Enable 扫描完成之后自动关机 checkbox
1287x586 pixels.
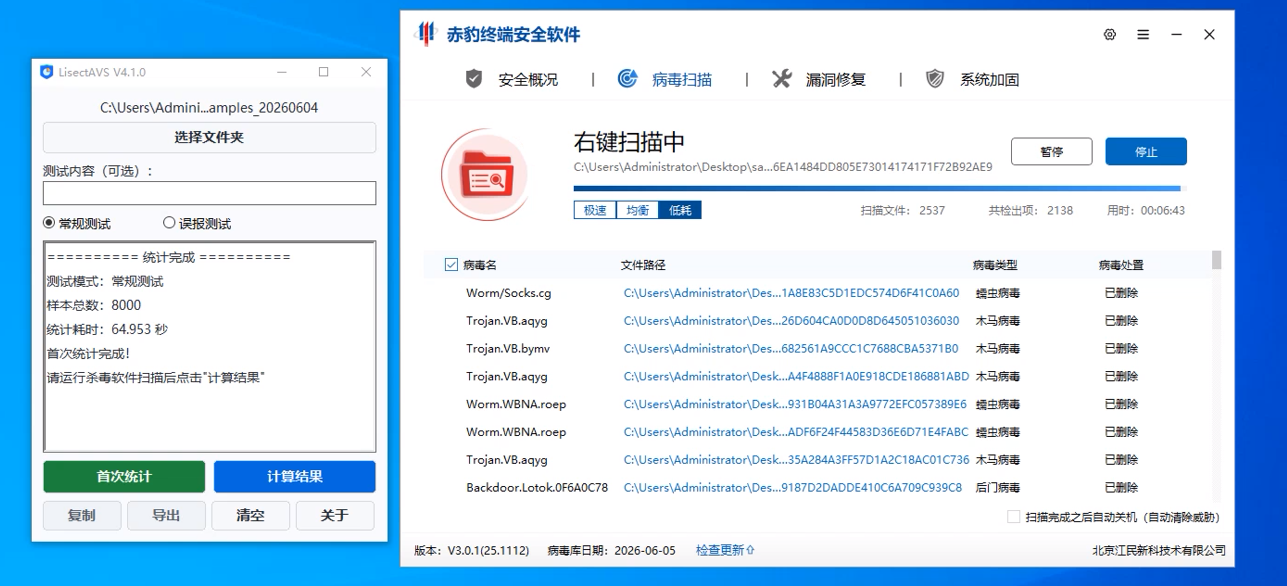point(1014,517)
